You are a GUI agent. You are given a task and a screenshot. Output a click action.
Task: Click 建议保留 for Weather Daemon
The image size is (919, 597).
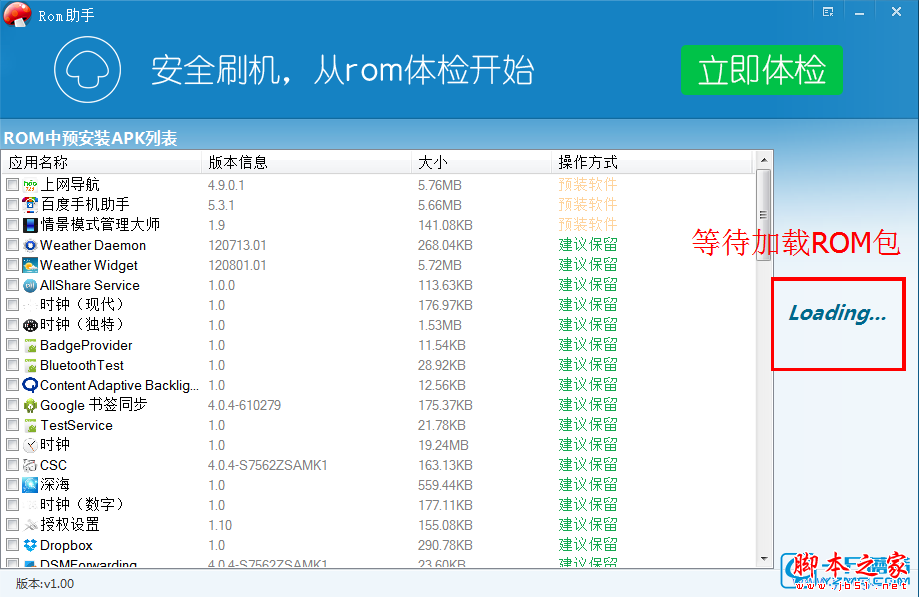pos(588,244)
